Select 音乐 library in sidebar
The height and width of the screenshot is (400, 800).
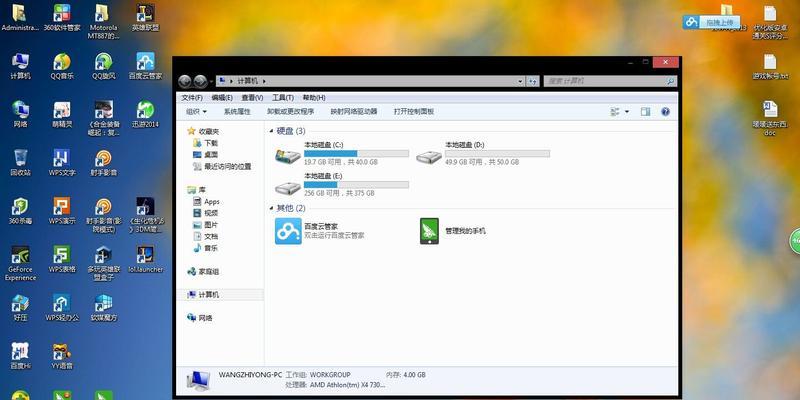coord(205,248)
